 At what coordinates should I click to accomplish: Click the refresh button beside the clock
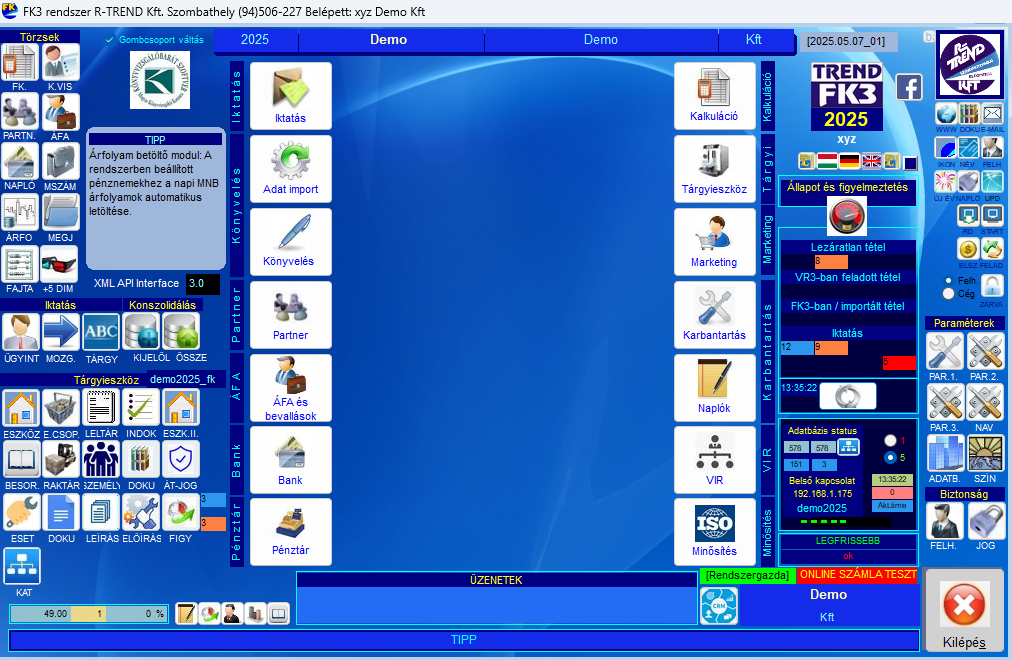(x=848, y=395)
